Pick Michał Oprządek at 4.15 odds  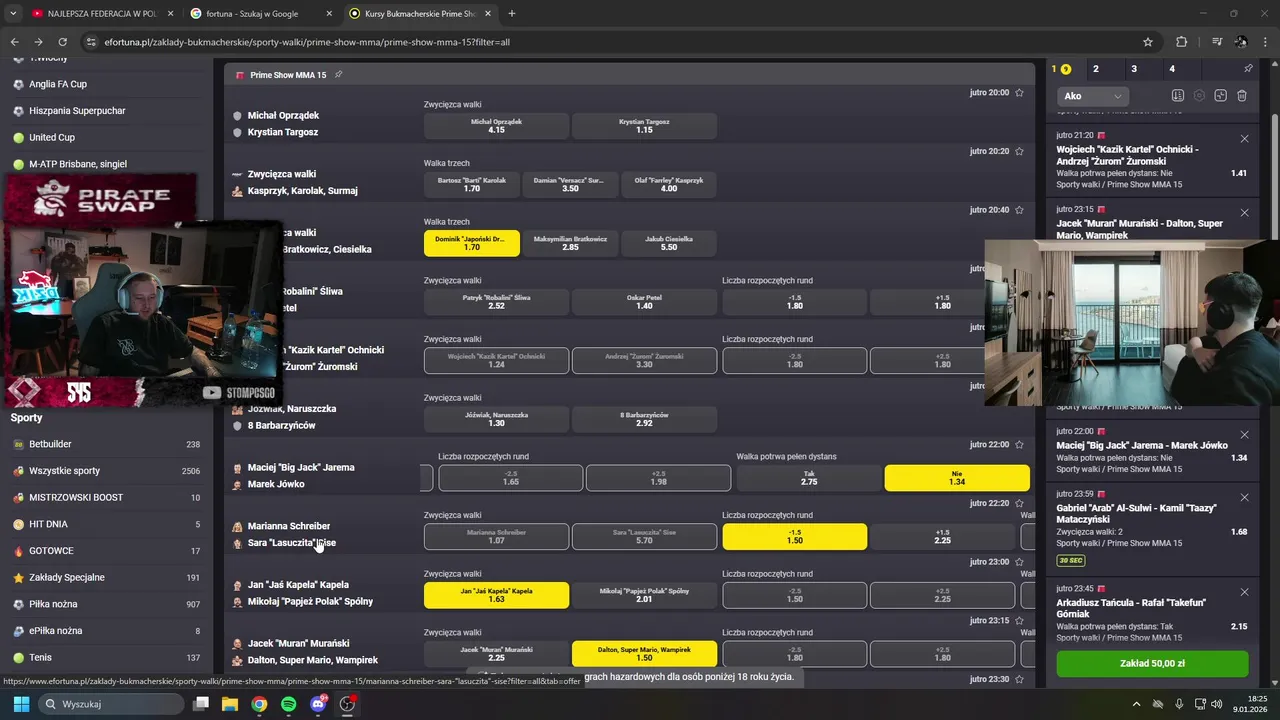pos(496,126)
